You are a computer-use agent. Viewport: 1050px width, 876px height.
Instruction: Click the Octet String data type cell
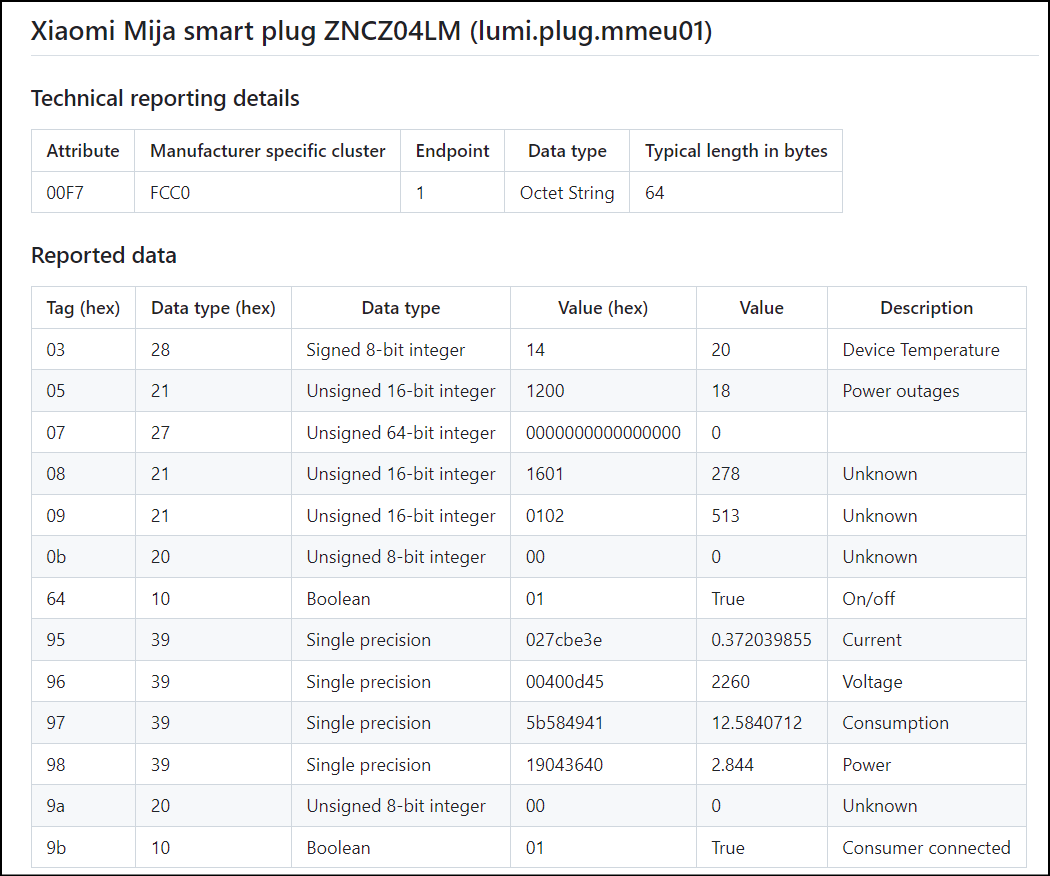566,193
